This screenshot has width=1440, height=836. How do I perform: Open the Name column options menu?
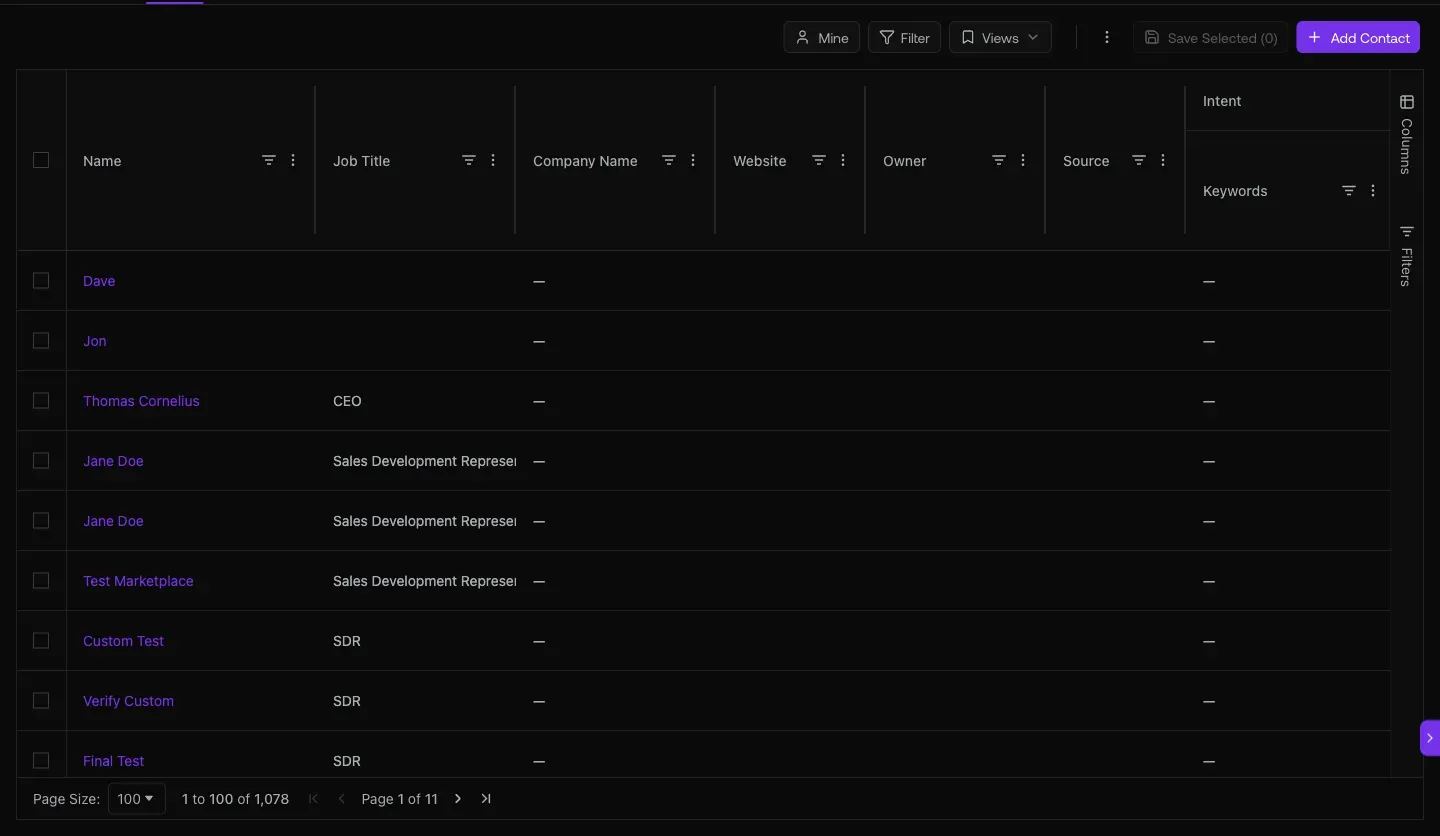coord(293,160)
